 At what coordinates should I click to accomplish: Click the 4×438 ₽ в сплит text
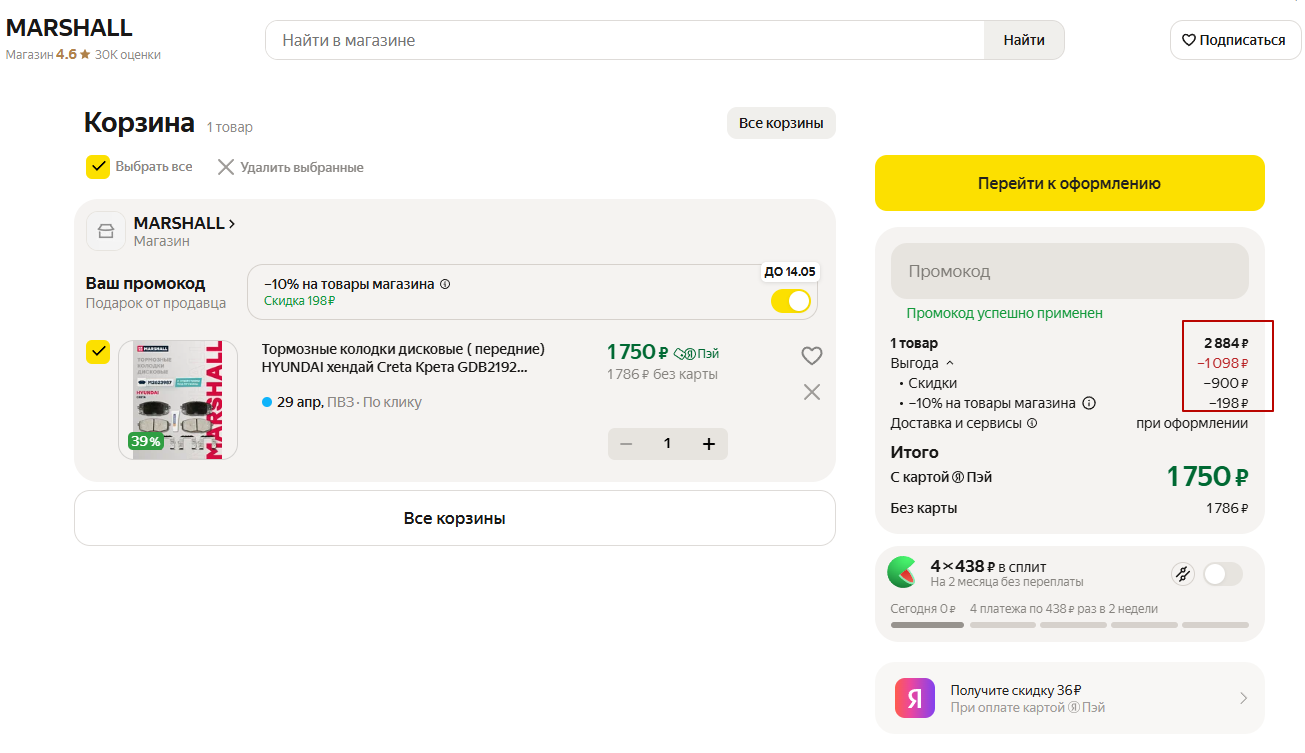988,566
